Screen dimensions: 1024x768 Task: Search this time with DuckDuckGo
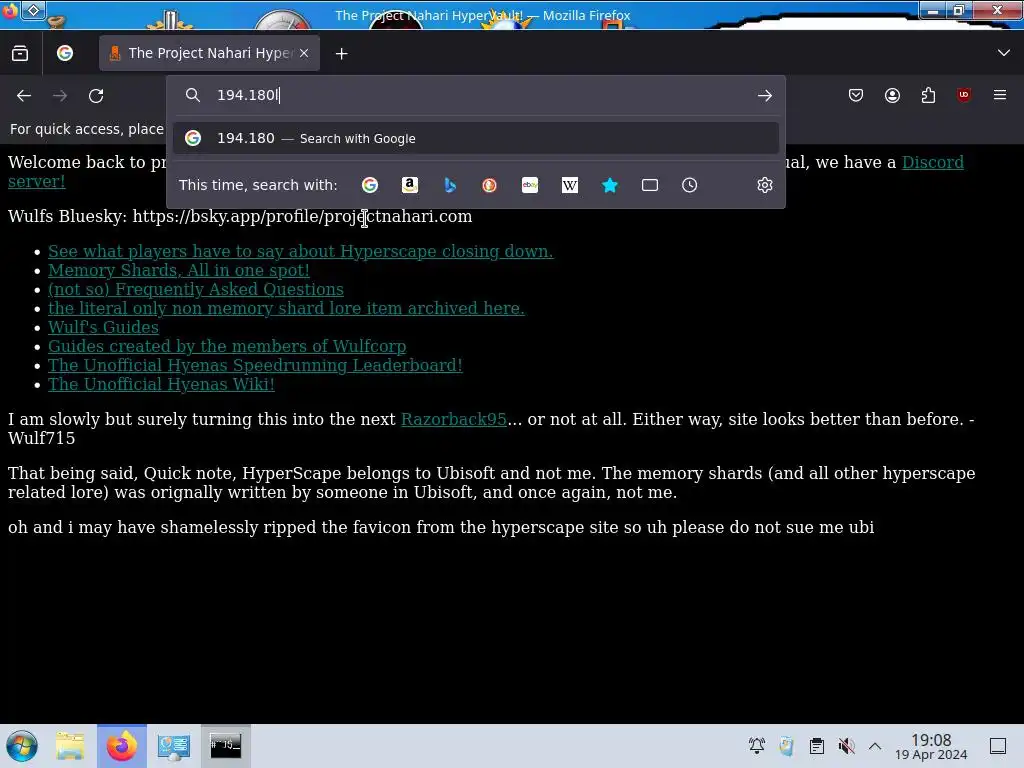(x=489, y=185)
